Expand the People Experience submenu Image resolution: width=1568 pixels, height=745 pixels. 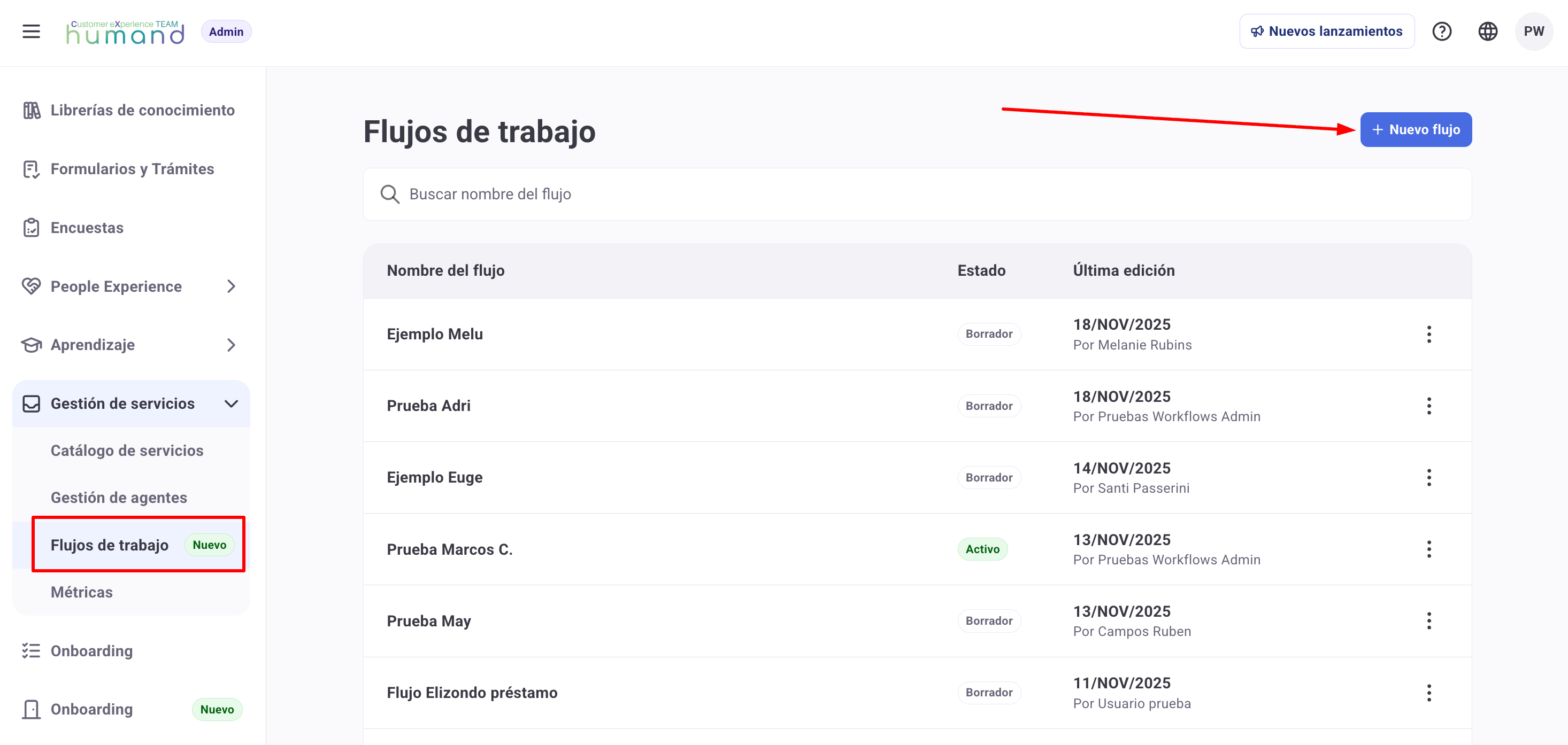tap(230, 286)
